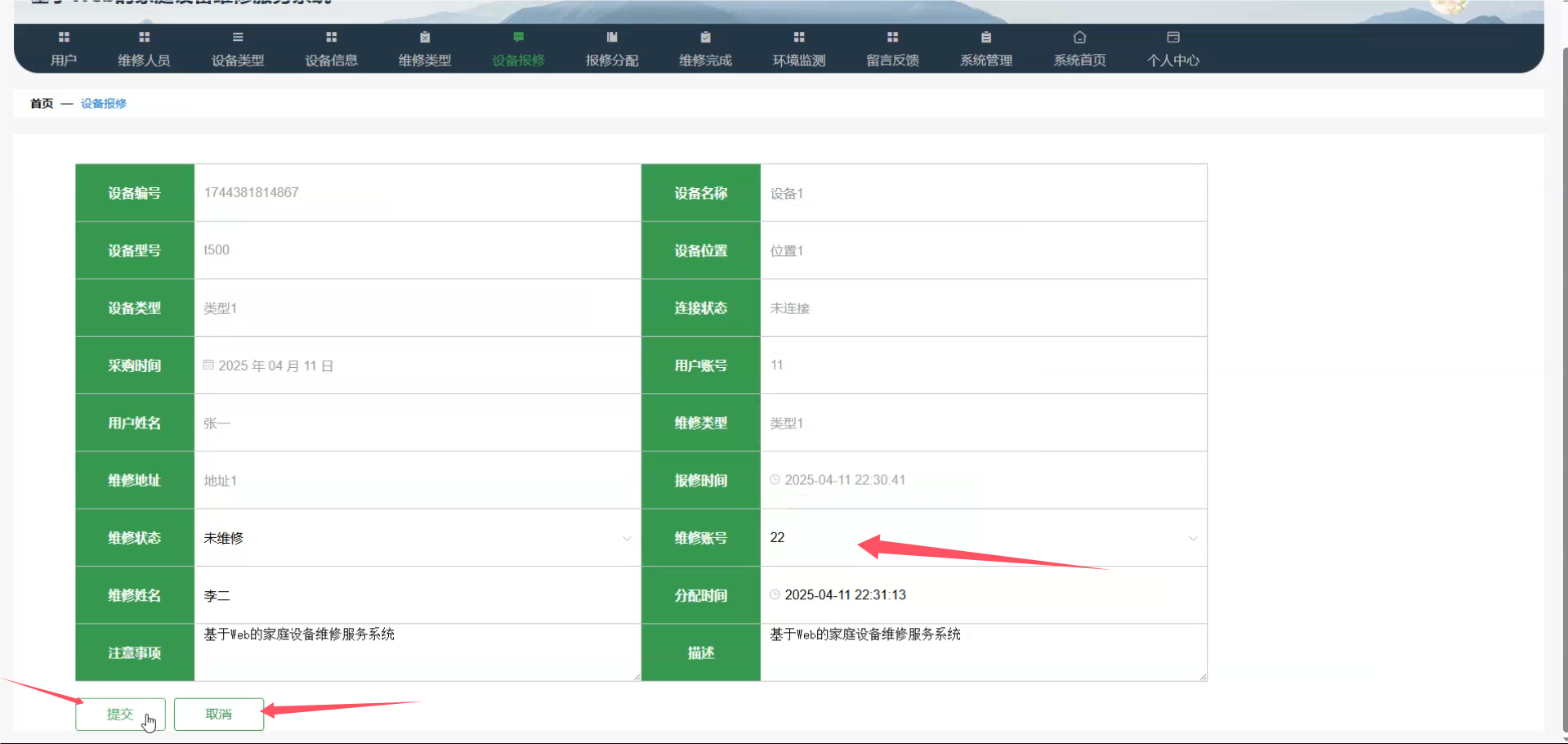Click the 系统首页 home icon
Image resolution: width=1568 pixels, height=744 pixels.
pyautogui.click(x=1079, y=37)
